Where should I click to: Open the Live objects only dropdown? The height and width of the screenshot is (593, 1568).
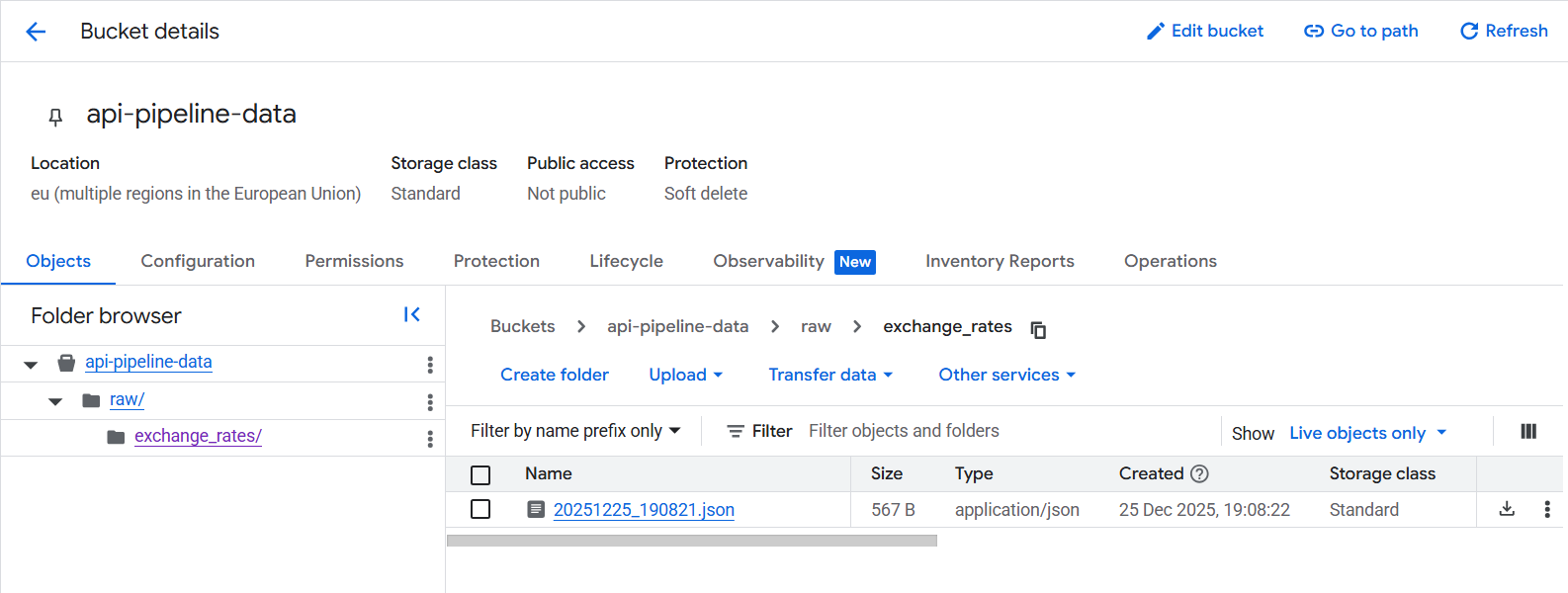click(x=1367, y=433)
